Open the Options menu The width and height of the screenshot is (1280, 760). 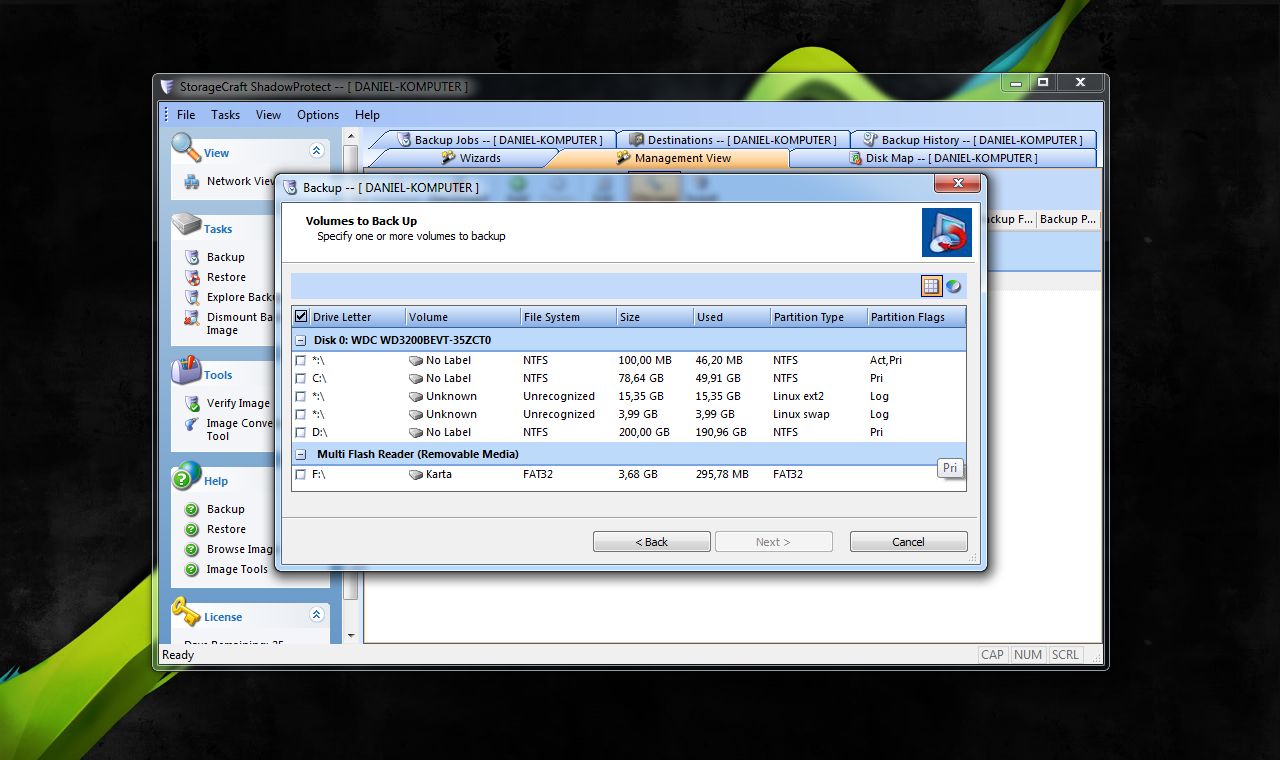pyautogui.click(x=318, y=114)
